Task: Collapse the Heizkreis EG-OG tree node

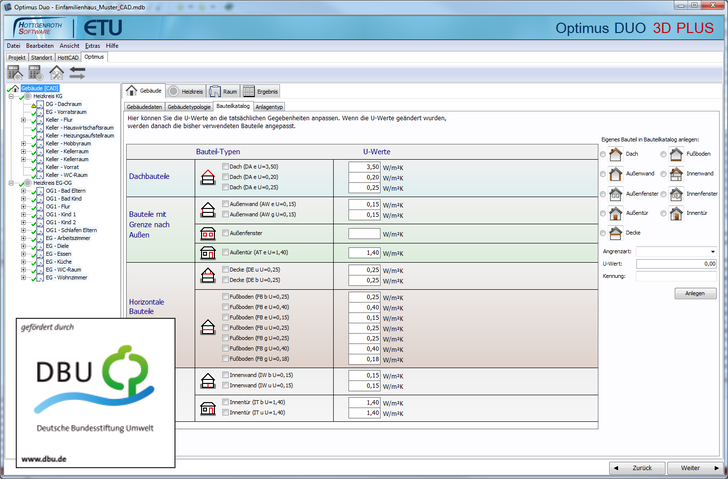Action: [10, 183]
